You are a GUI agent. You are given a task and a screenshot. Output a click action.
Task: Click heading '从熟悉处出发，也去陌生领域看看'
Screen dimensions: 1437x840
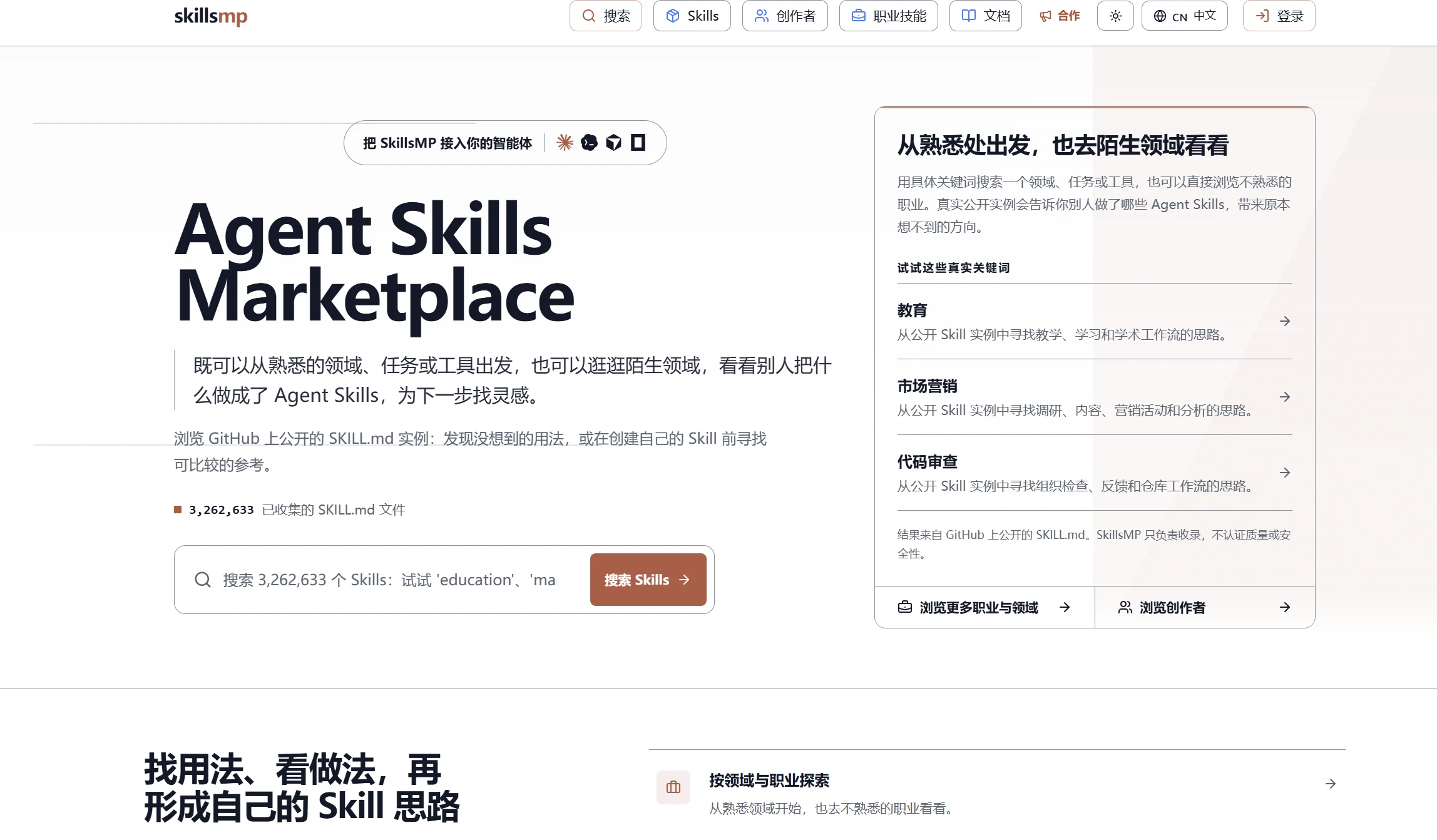[1063, 145]
